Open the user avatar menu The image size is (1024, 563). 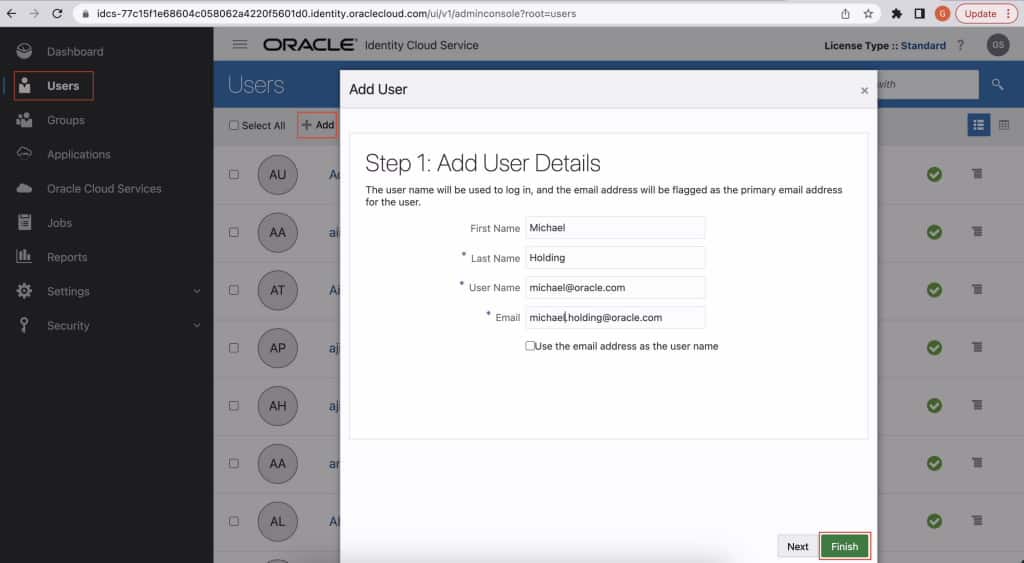click(997, 45)
